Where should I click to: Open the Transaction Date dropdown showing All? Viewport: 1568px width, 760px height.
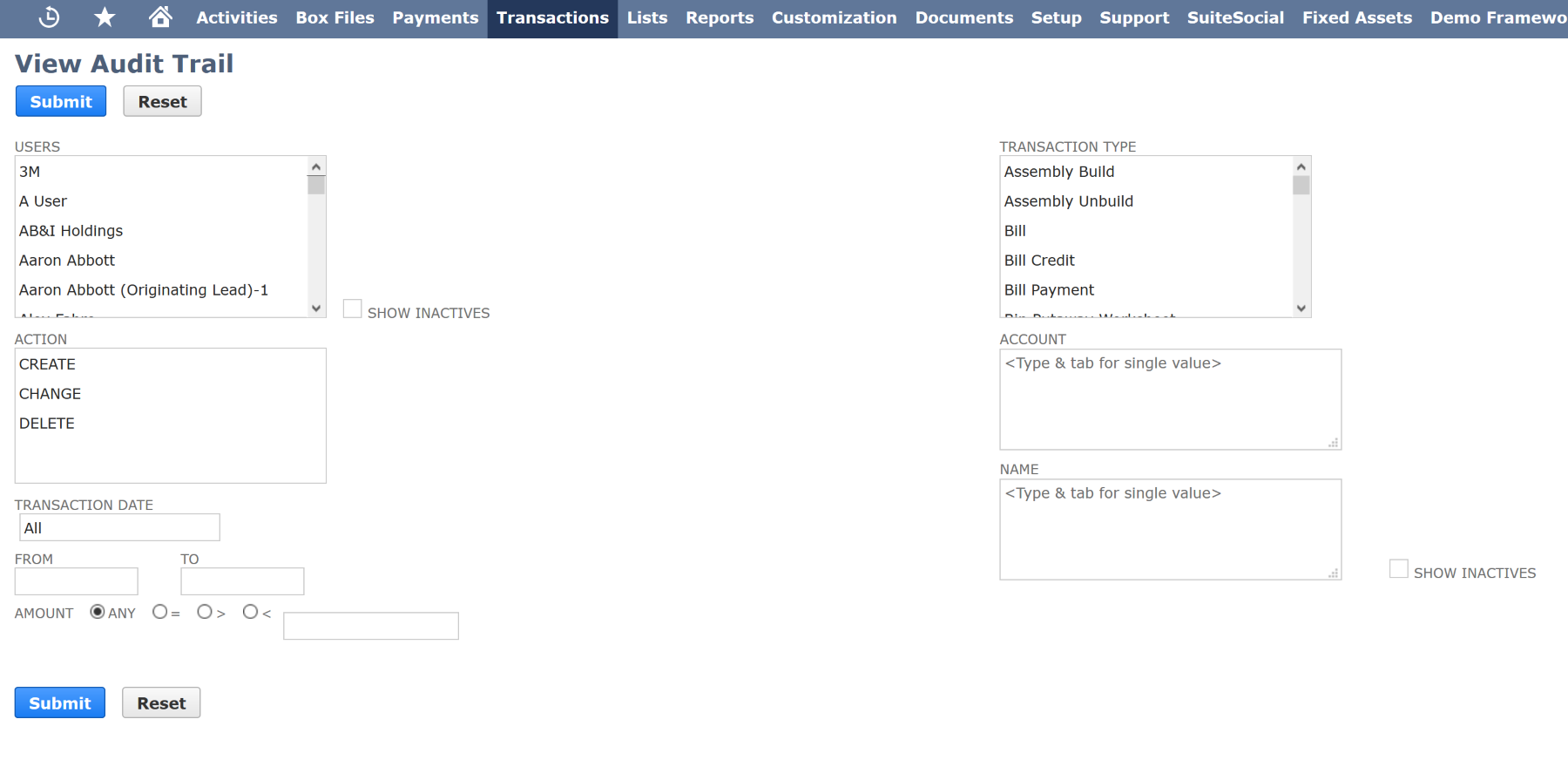(x=119, y=527)
